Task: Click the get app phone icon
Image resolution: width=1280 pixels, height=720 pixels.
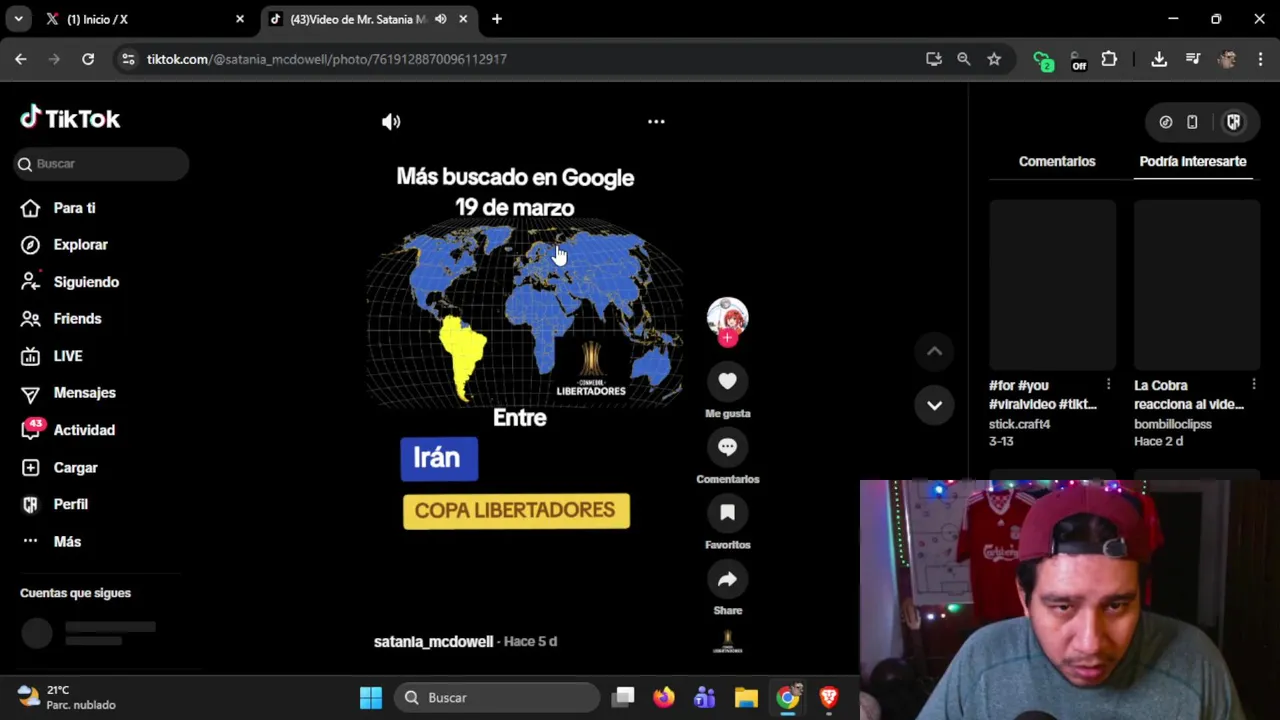Action: point(1192,122)
